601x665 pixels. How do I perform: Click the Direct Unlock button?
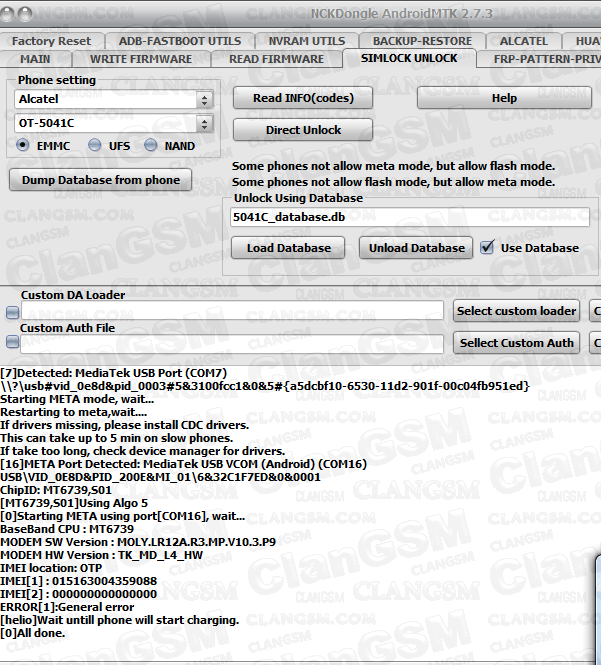(x=303, y=130)
